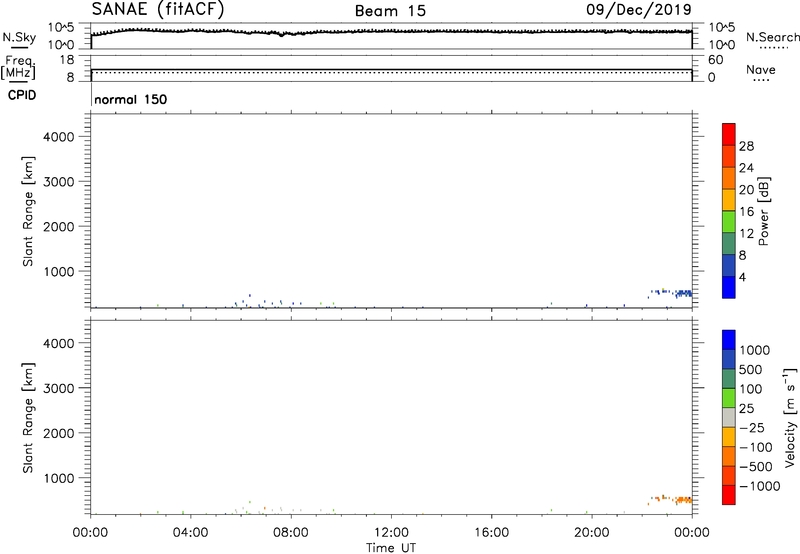
Task: Click the 28 dB power colorbar tick label
Action: (746, 146)
